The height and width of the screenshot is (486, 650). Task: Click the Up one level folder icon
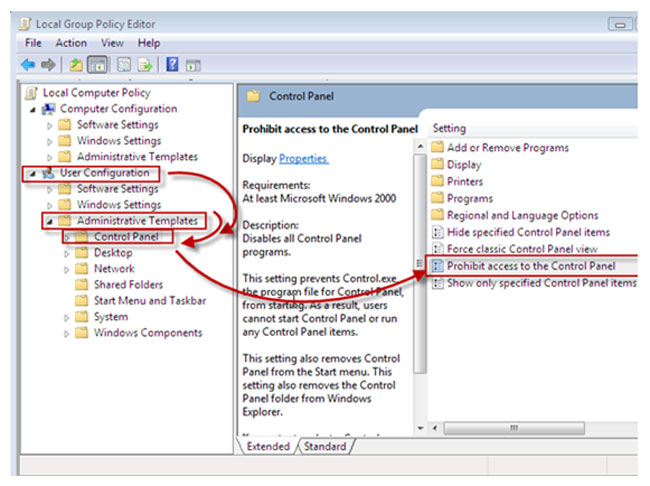[76, 65]
